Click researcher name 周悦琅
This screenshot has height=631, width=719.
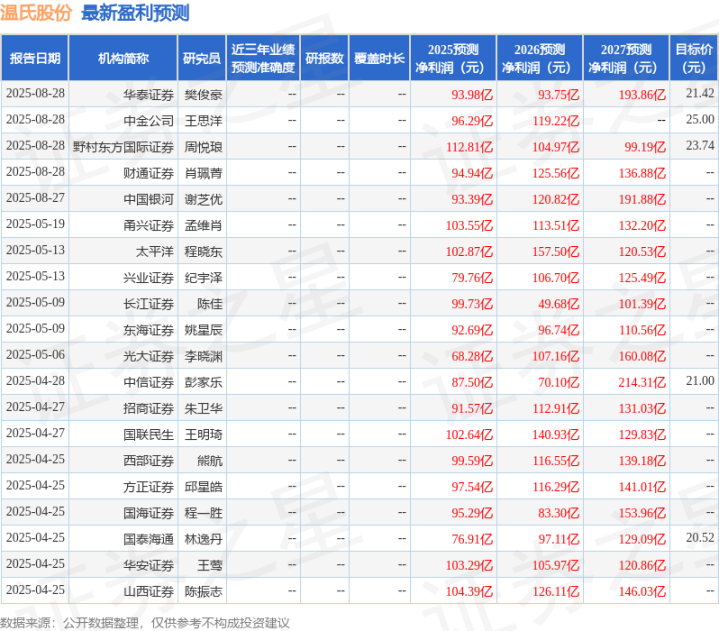point(203,147)
